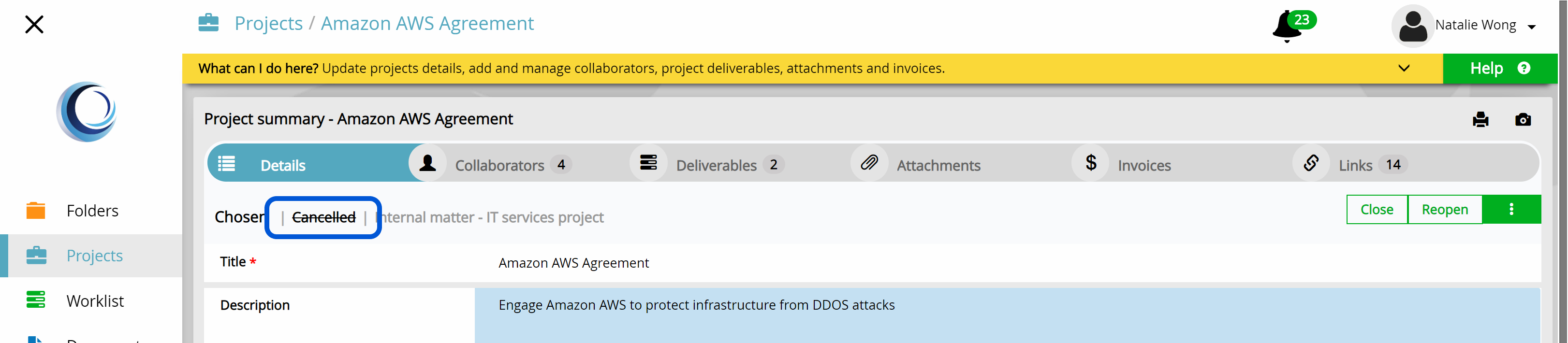Click the orange Folders icon

point(35,211)
